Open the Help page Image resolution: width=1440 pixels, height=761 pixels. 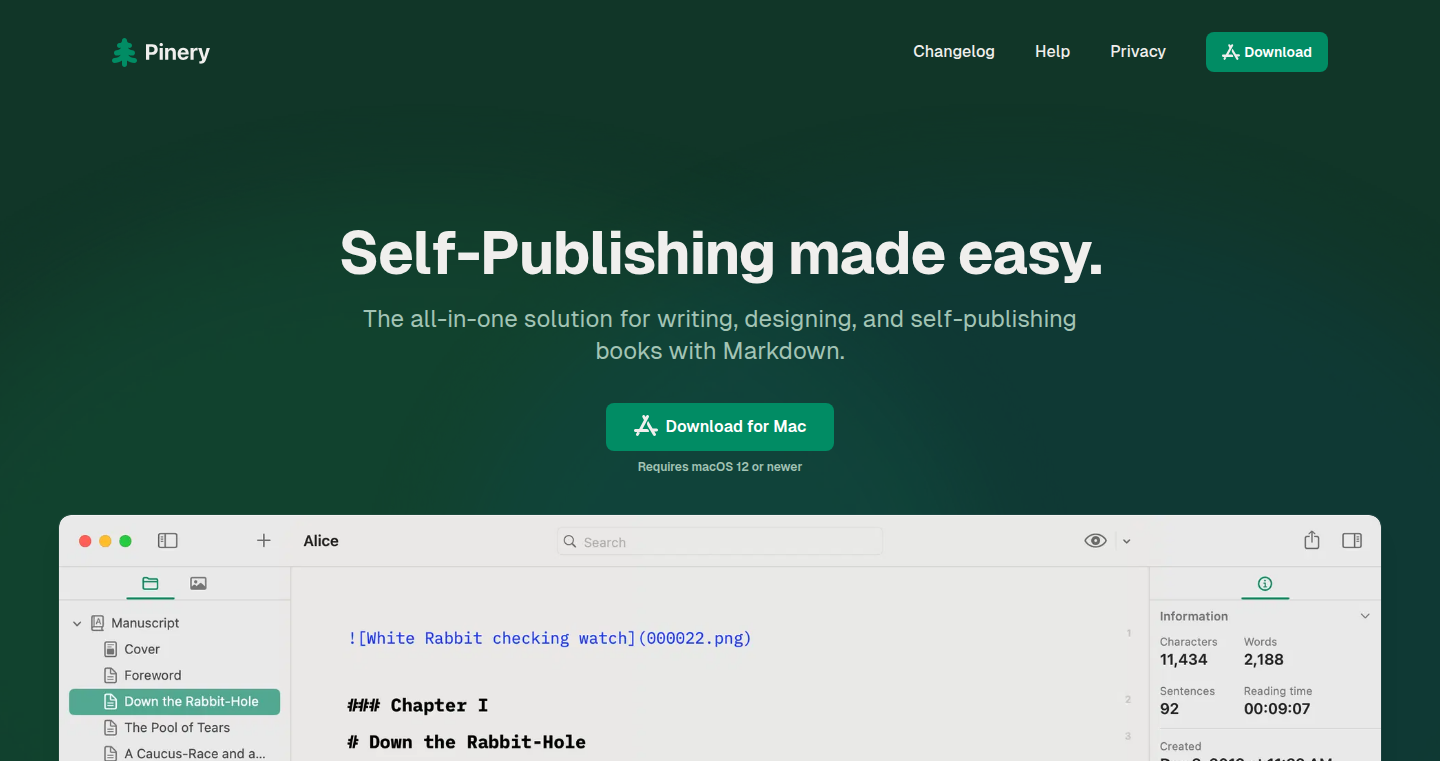tap(1052, 51)
